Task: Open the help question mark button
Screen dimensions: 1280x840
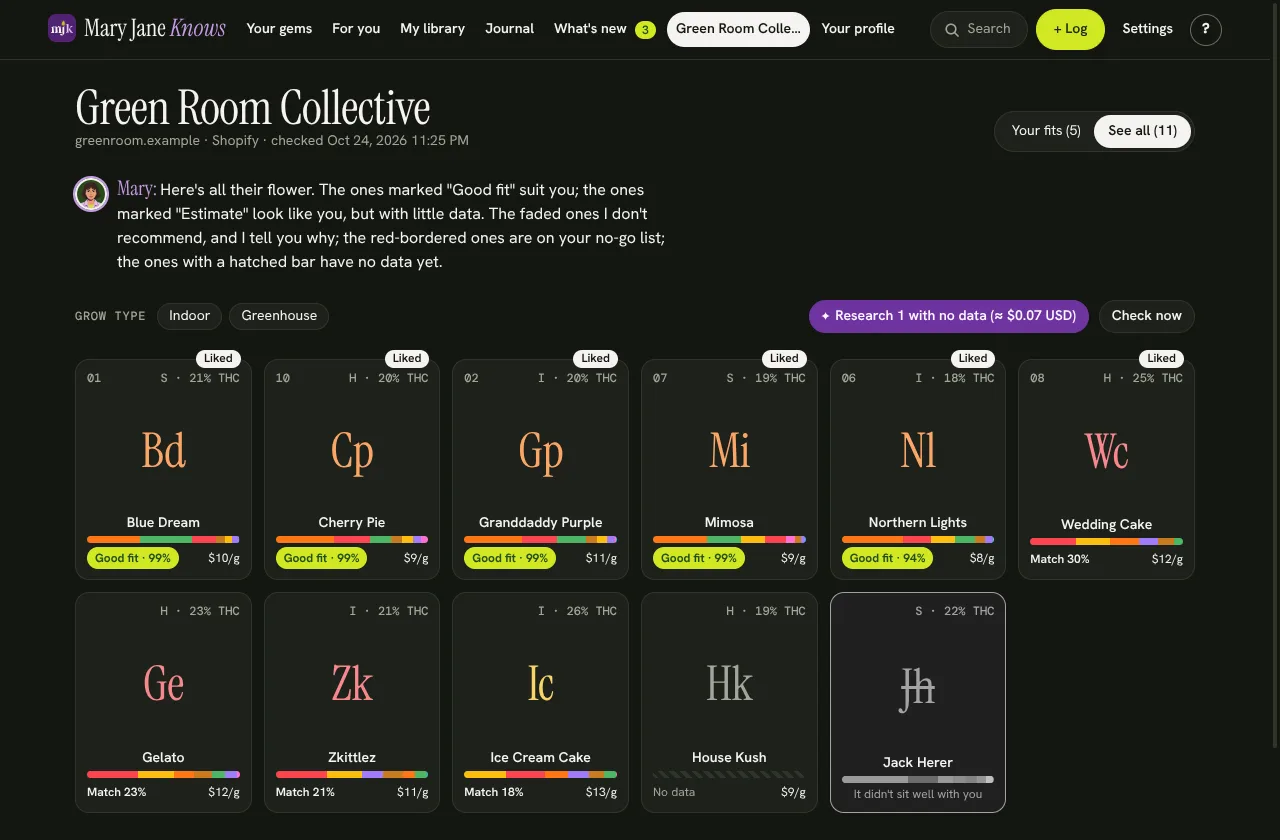Action: 1206,29
